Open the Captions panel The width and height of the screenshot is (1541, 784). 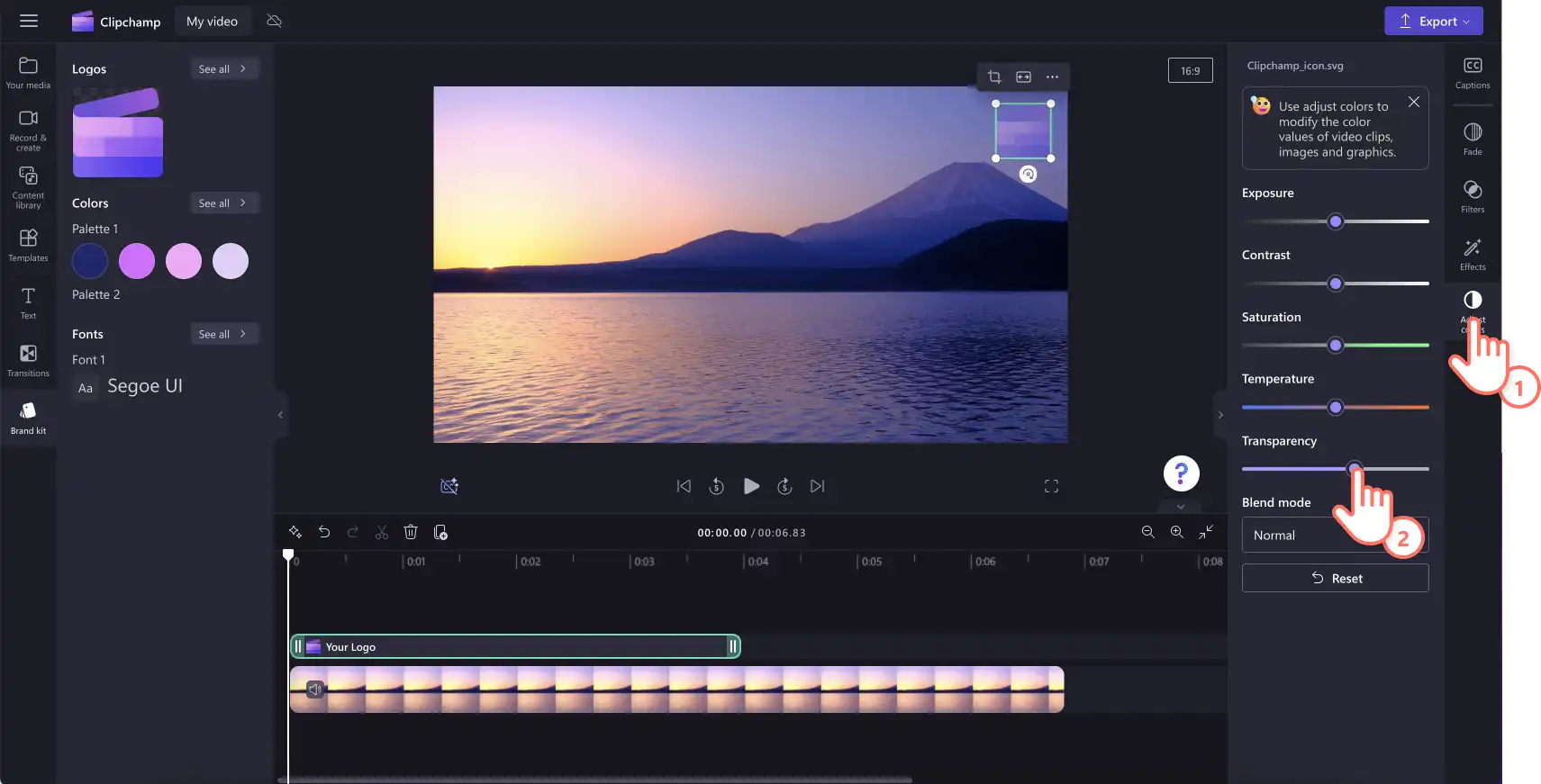click(1473, 73)
